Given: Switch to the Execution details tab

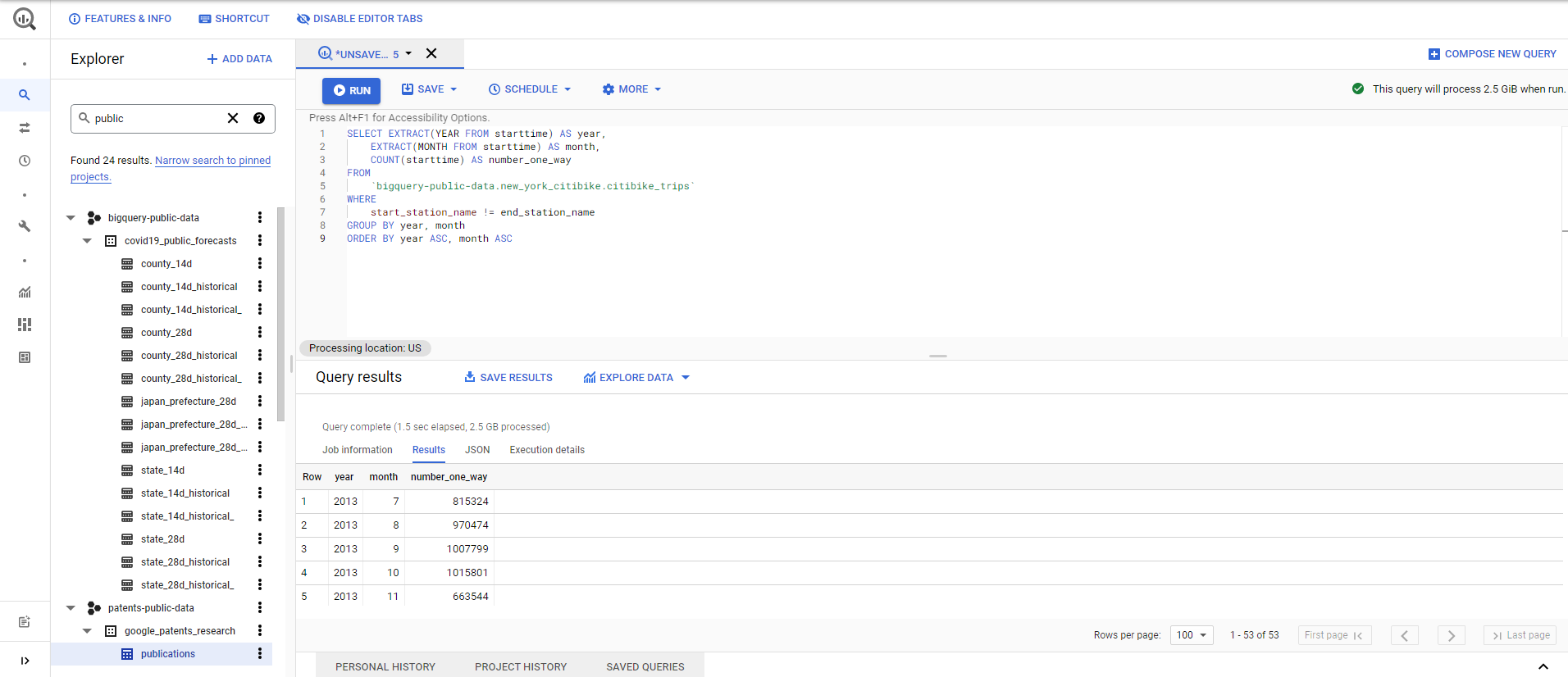Looking at the screenshot, I should coord(547,450).
